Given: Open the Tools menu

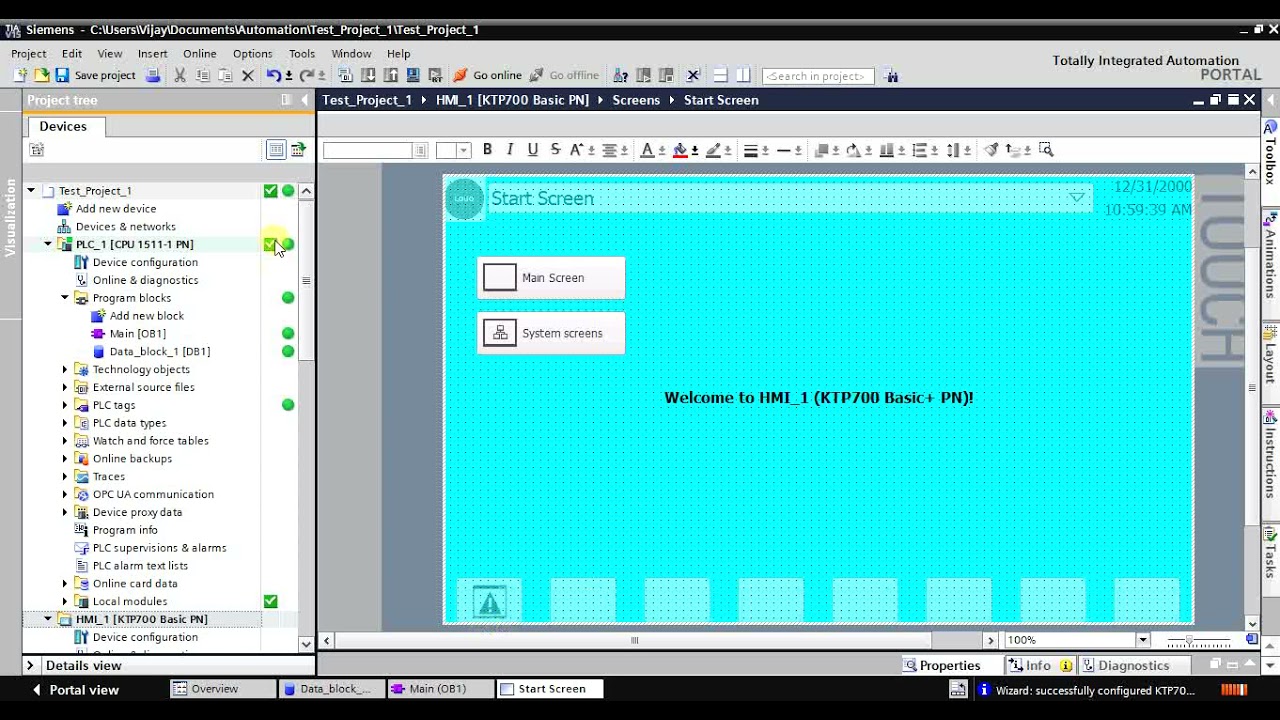Looking at the screenshot, I should (302, 54).
